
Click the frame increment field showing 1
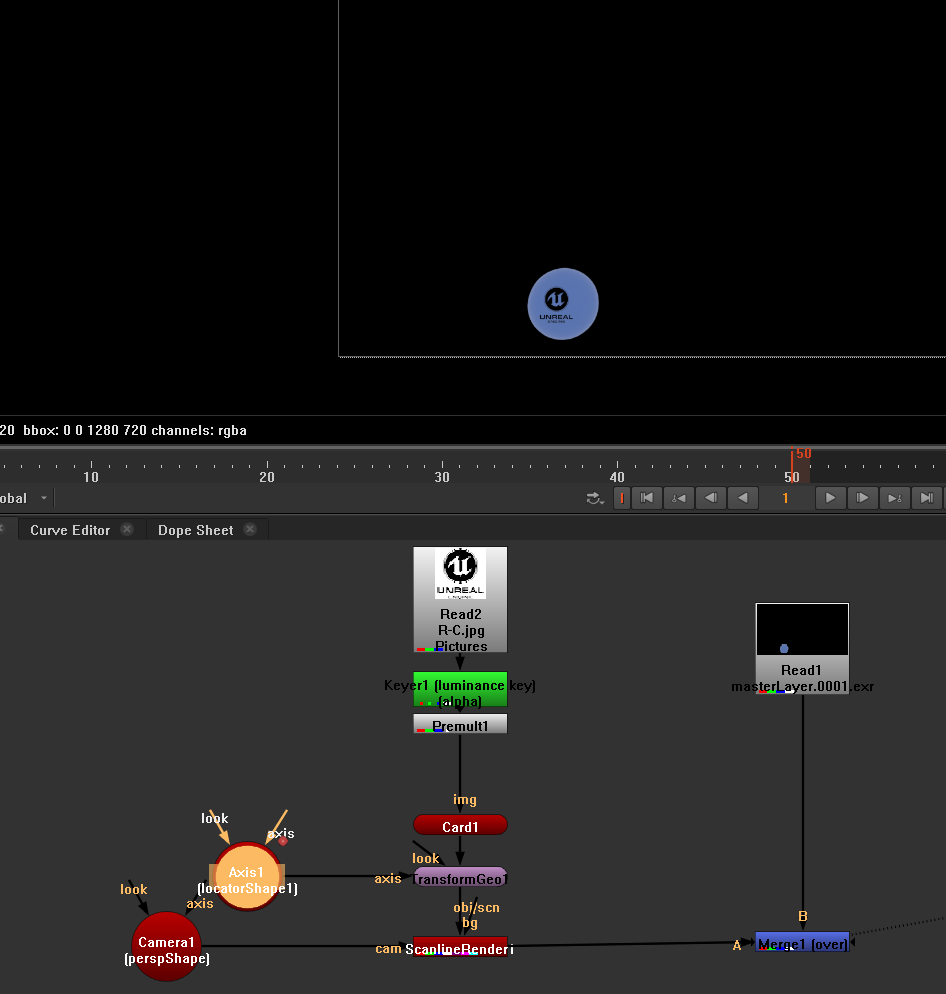point(786,498)
